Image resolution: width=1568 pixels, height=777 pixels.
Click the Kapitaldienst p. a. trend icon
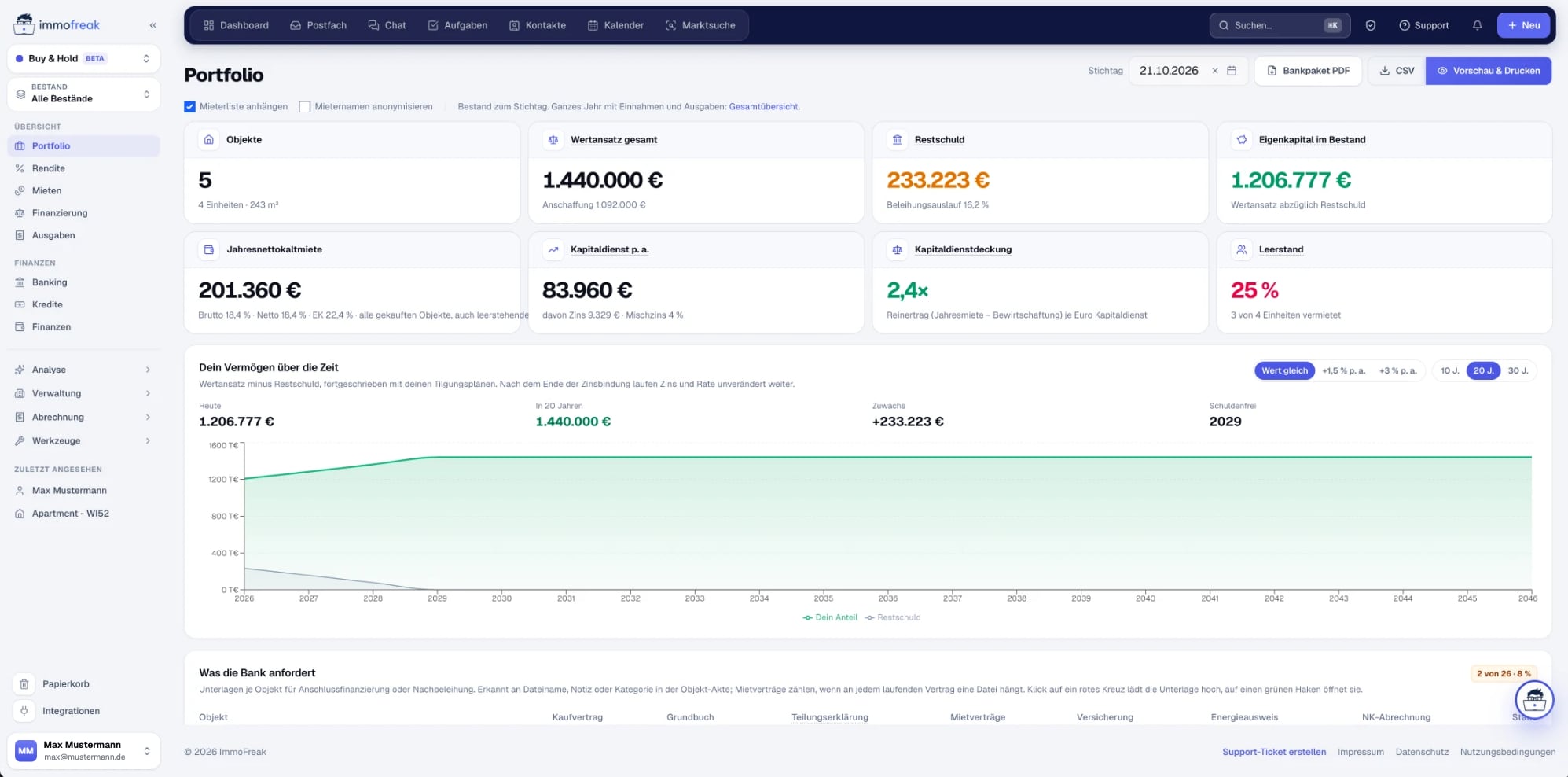point(553,249)
